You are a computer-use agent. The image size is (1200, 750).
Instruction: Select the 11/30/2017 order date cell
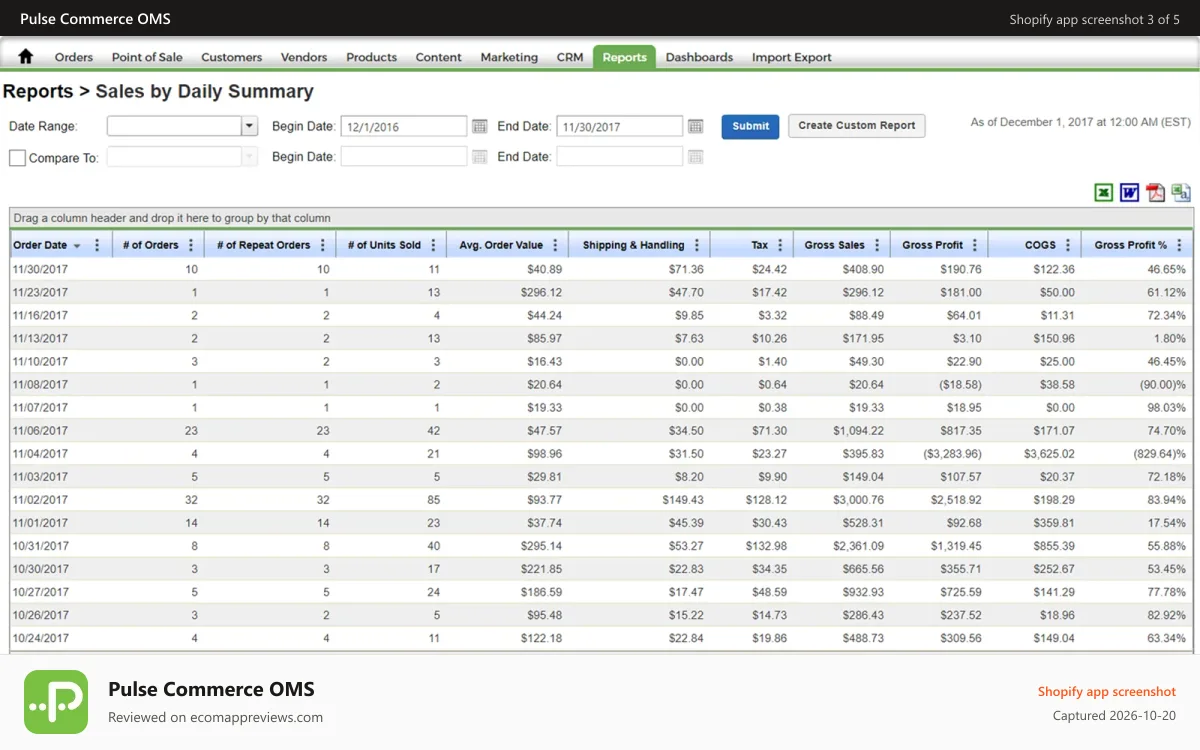point(40,270)
